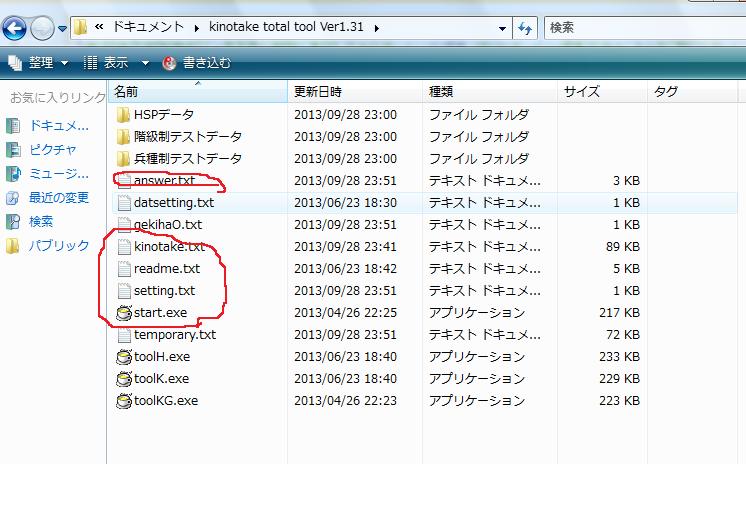Select the 階級制テストデータ folder icon

click(123, 137)
